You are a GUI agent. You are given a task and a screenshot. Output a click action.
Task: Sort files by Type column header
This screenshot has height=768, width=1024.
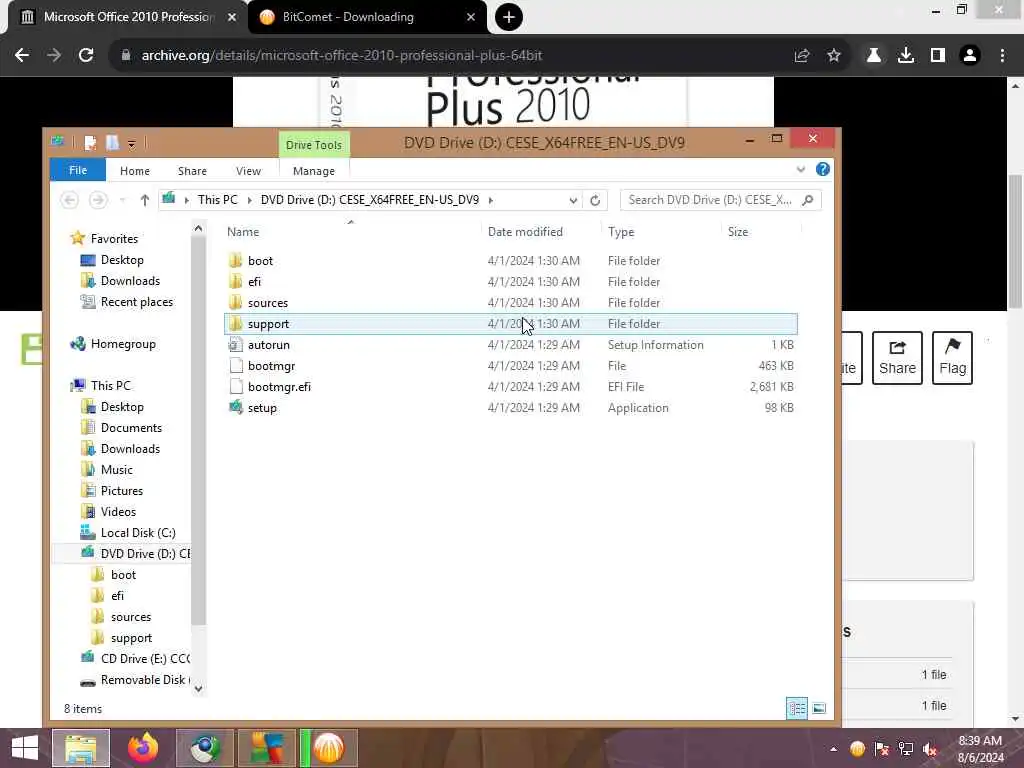(662, 232)
